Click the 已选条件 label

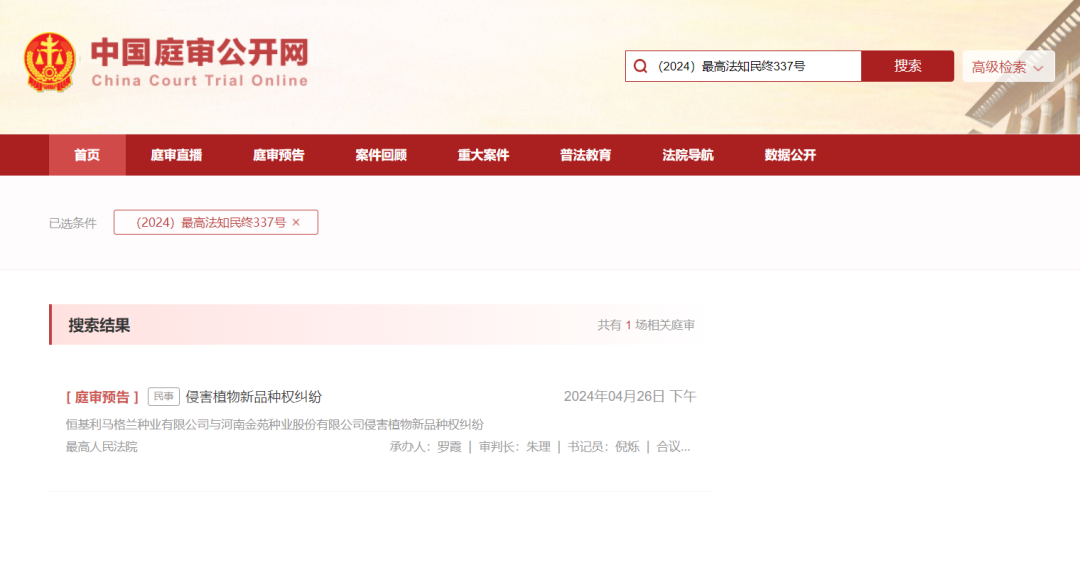72,223
